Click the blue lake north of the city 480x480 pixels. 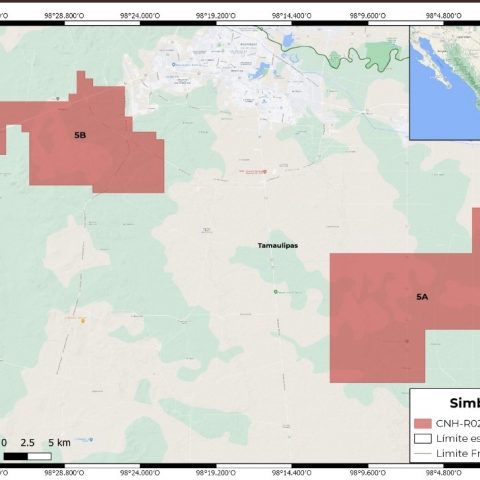(x=287, y=41)
